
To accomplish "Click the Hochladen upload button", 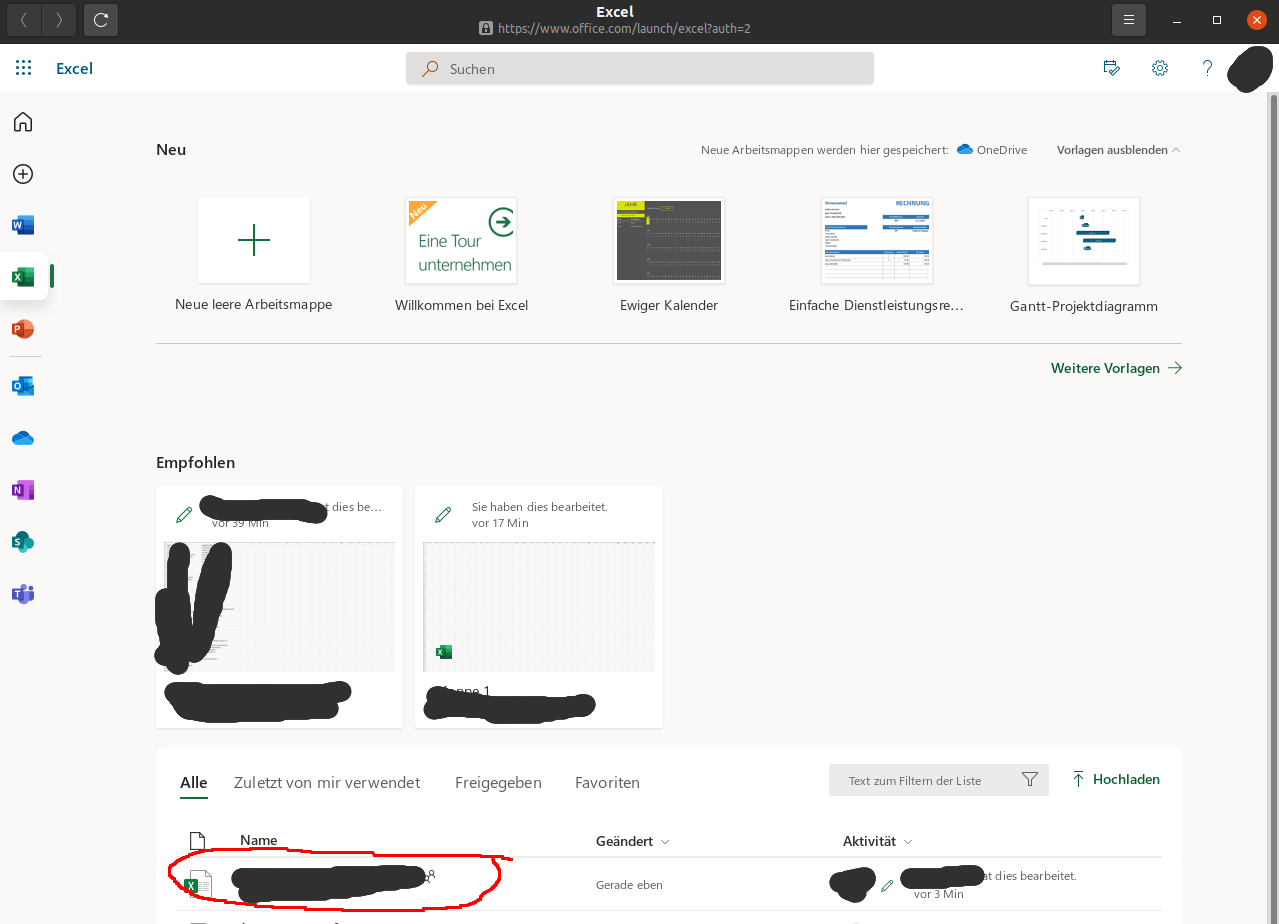I will click(1116, 779).
